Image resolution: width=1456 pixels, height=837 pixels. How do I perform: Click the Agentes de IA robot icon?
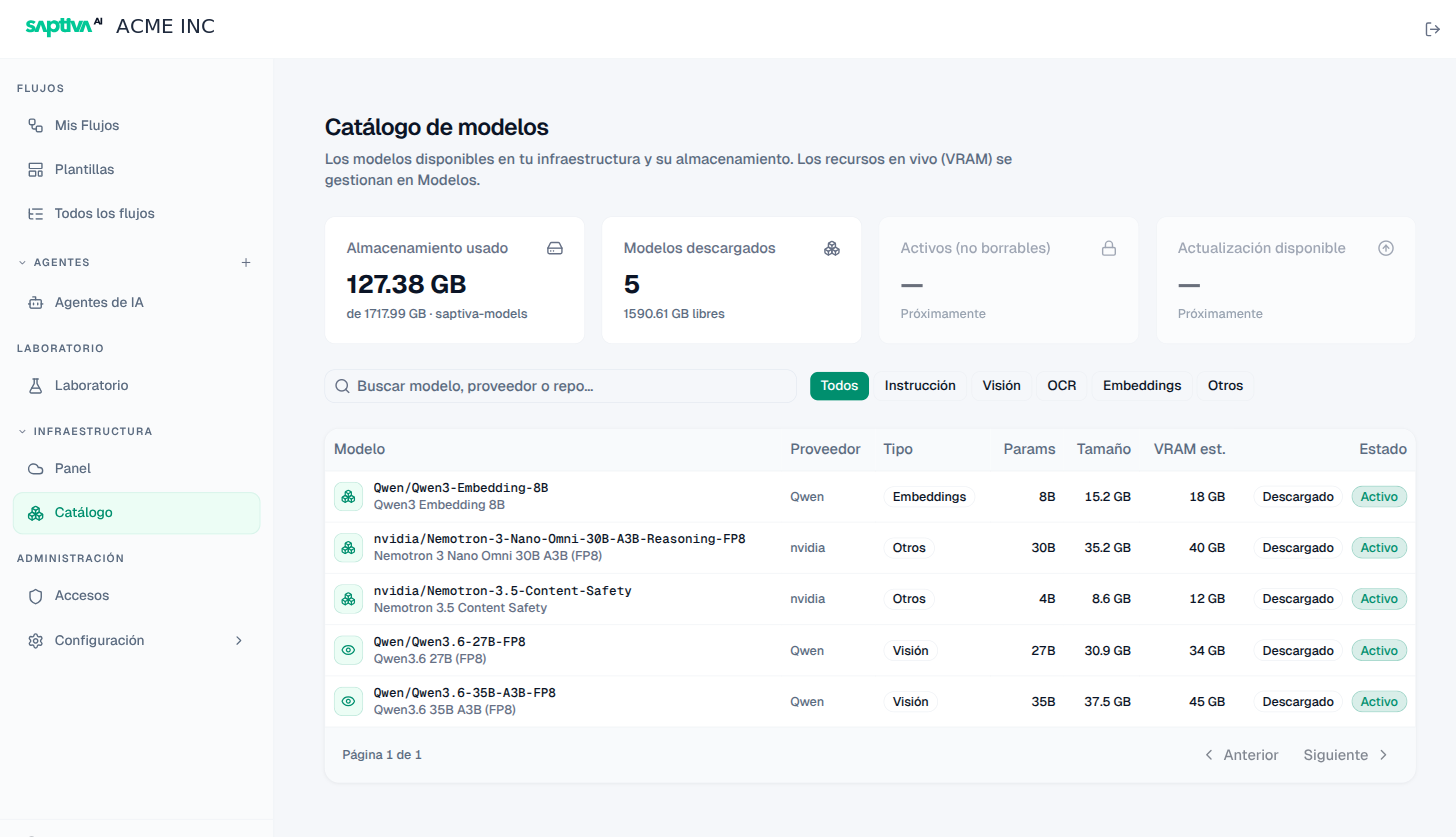35,303
